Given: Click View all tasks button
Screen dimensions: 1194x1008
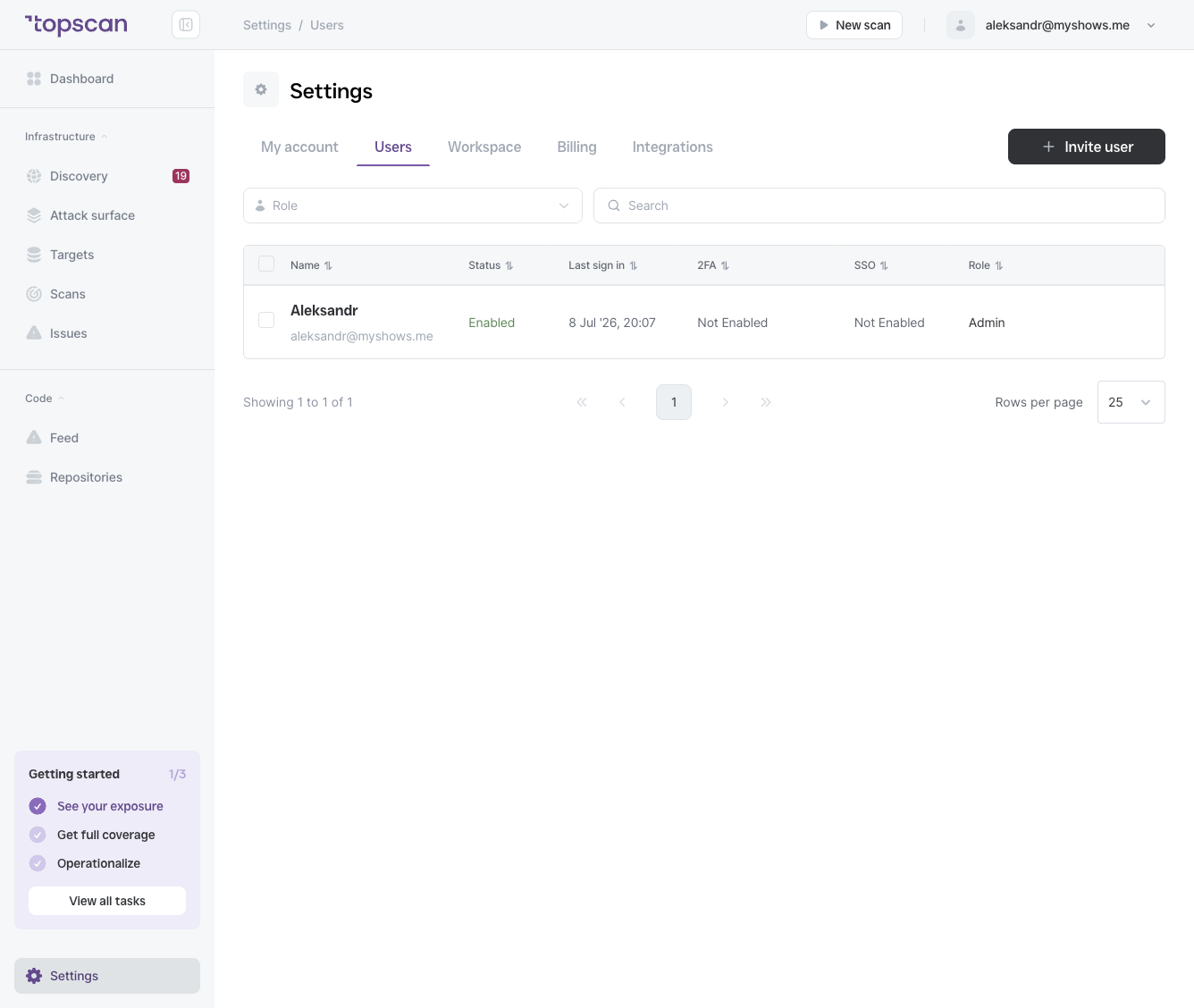Looking at the screenshot, I should click(107, 901).
